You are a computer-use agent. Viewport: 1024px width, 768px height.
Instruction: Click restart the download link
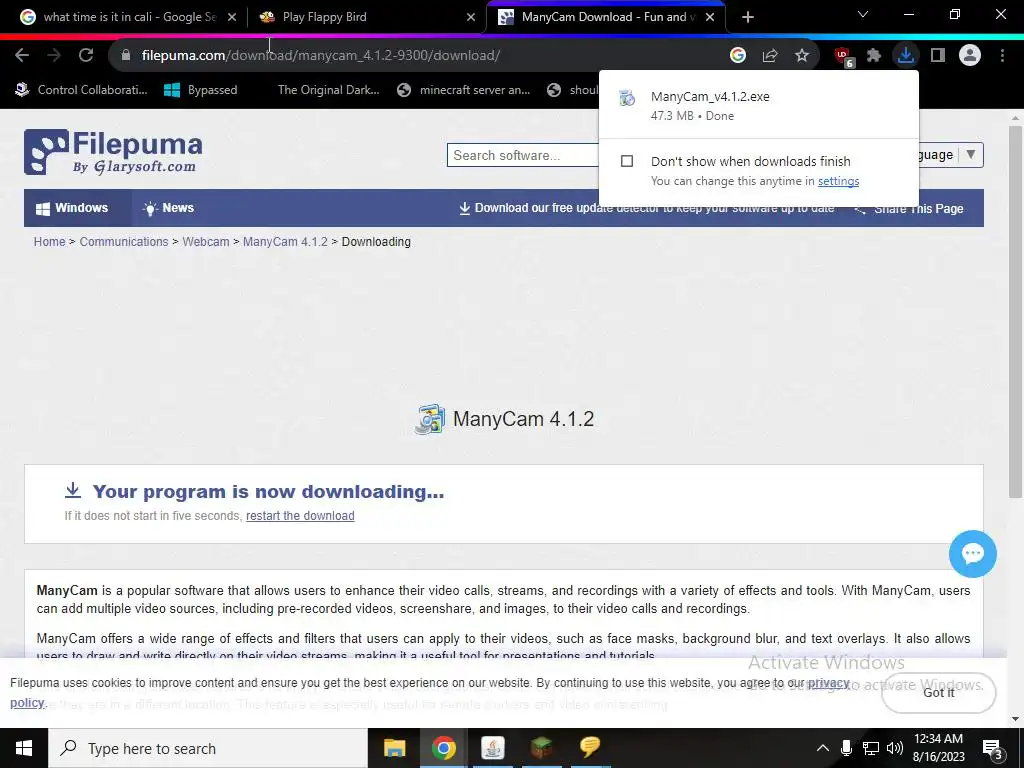click(300, 515)
